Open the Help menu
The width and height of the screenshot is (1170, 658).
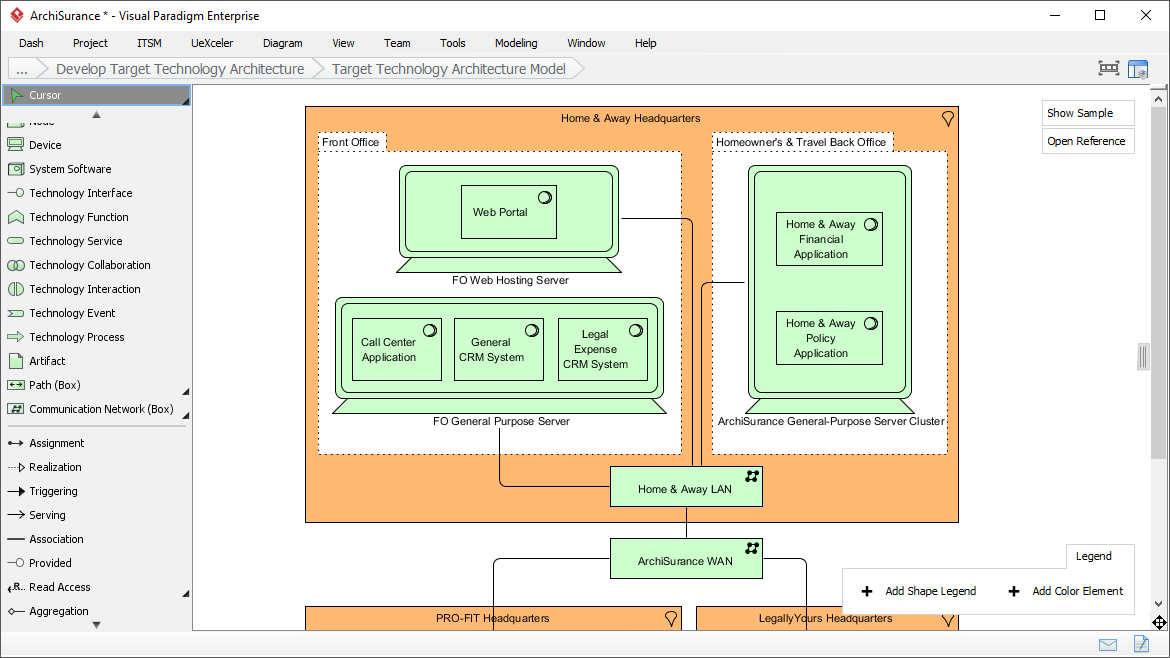645,43
